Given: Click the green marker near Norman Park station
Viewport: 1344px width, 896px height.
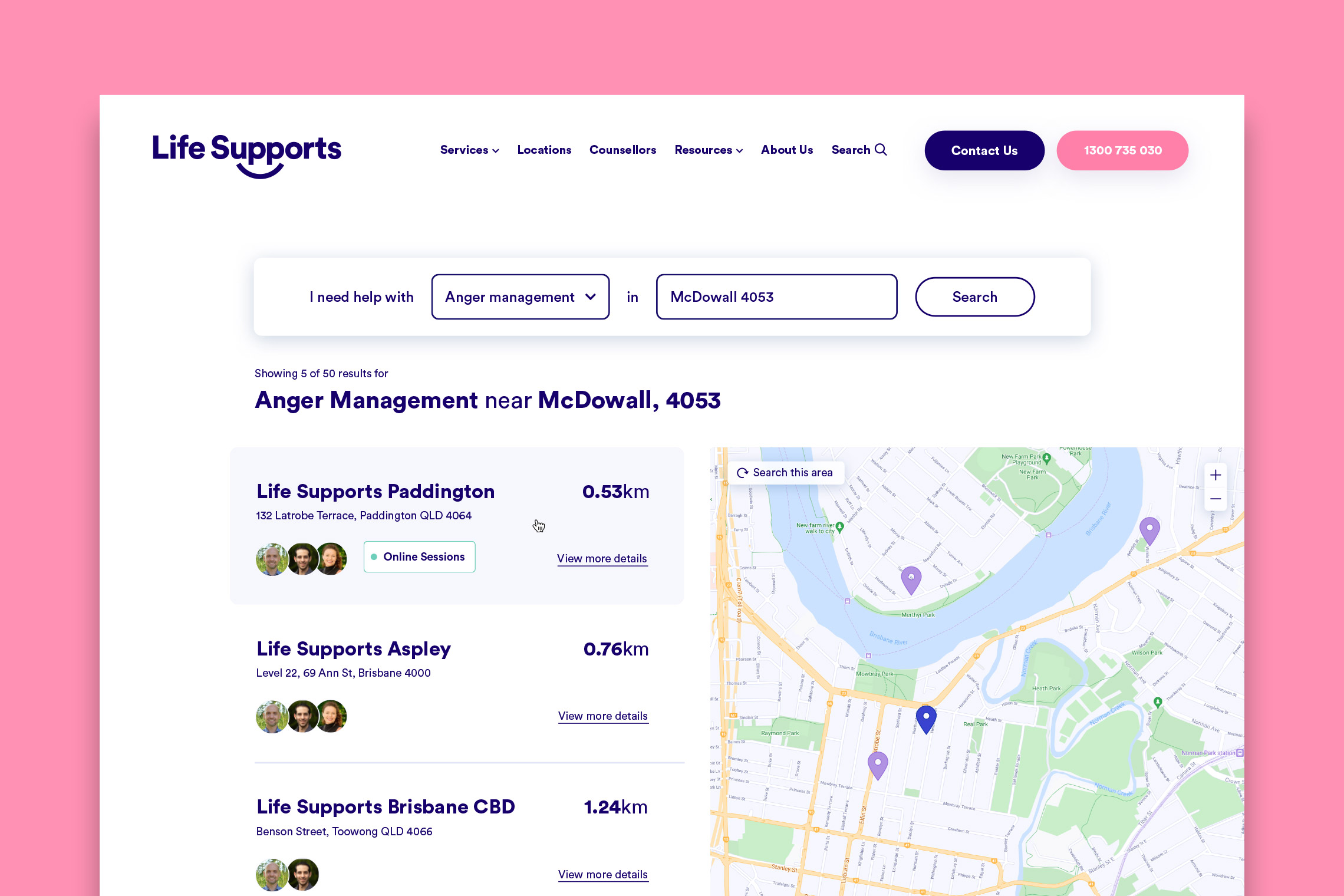Looking at the screenshot, I should point(1158,703).
